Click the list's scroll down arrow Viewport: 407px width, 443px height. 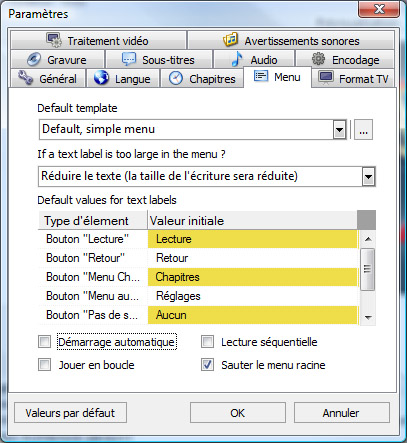point(368,318)
